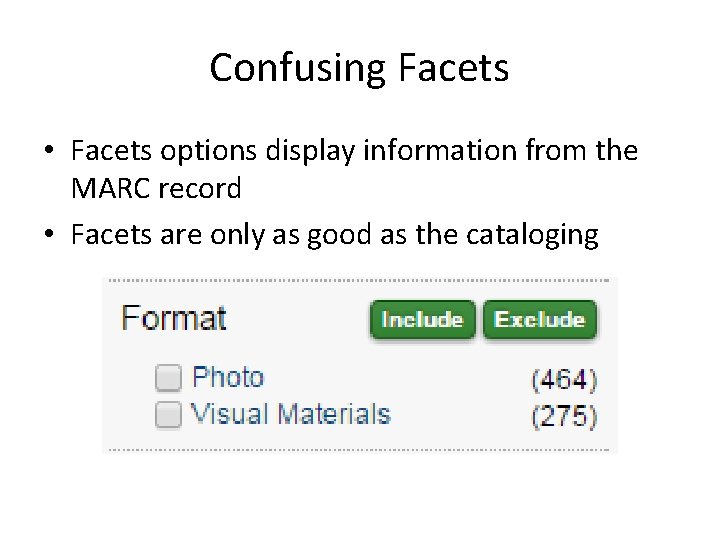Check the Photo format checkbox
This screenshot has height=540, width=720.
[x=168, y=377]
